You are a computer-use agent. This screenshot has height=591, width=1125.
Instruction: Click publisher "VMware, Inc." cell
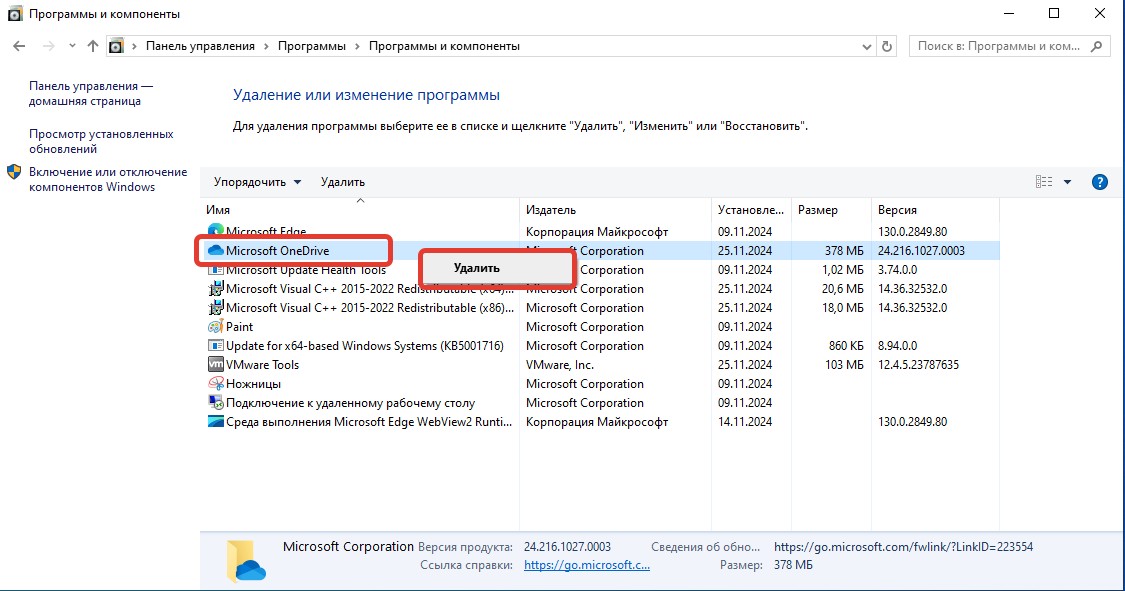[x=560, y=364]
